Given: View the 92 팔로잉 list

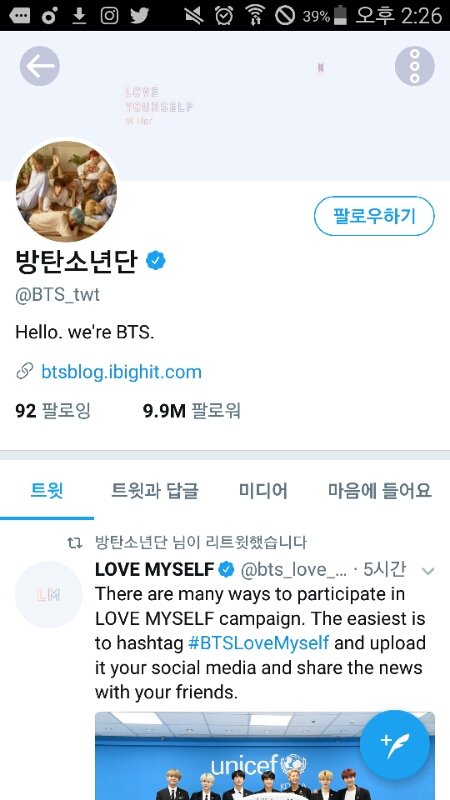Looking at the screenshot, I should [x=53, y=411].
